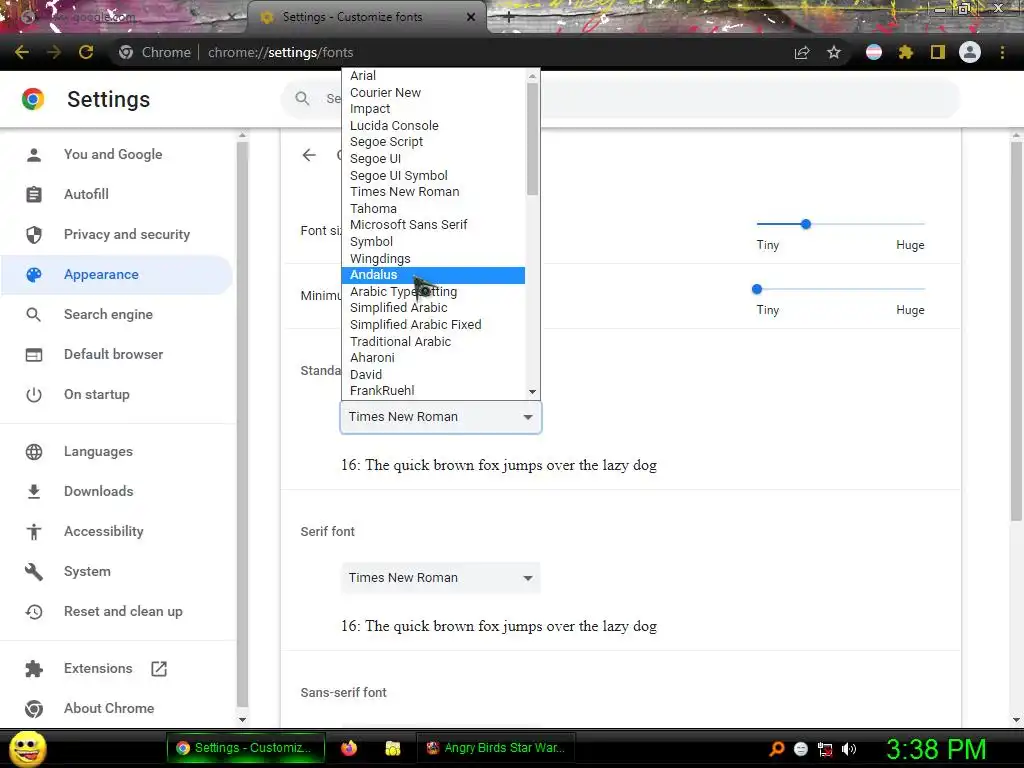This screenshot has width=1024, height=768.
Task: Open the profile avatar menu
Action: [x=970, y=52]
